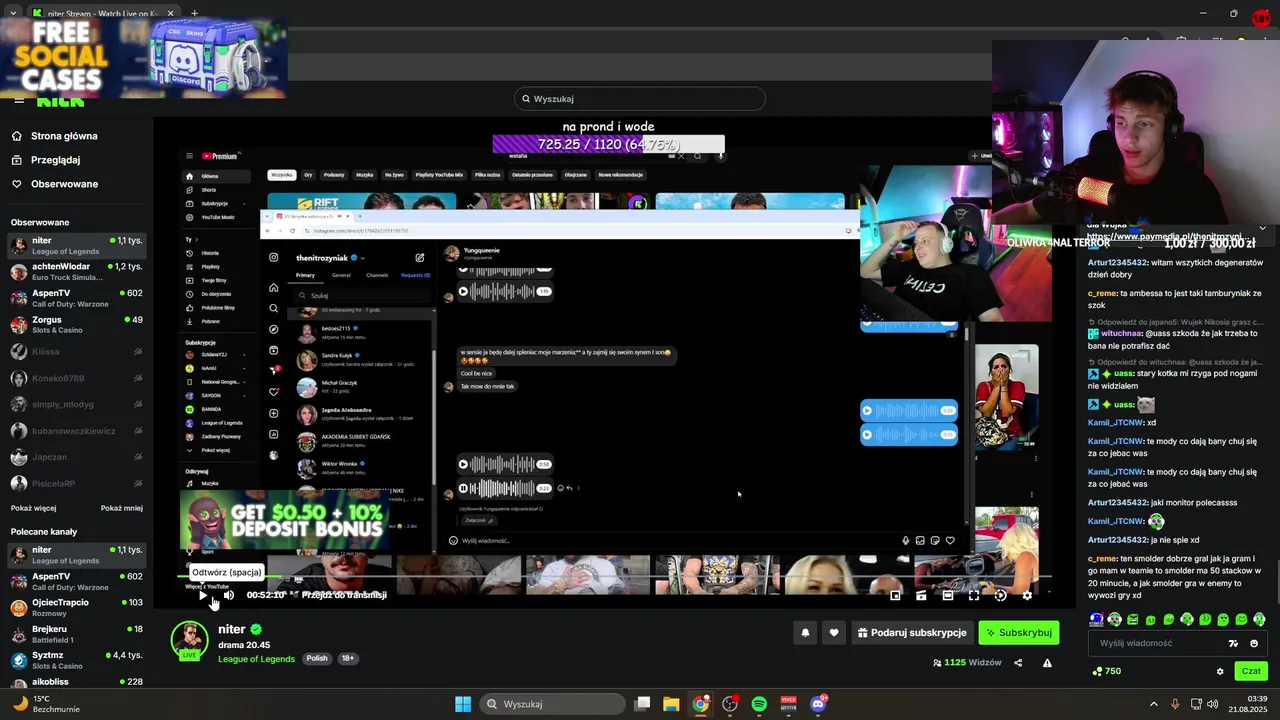Enable theater mode in player controls
The width and height of the screenshot is (1280, 720).
[948, 595]
